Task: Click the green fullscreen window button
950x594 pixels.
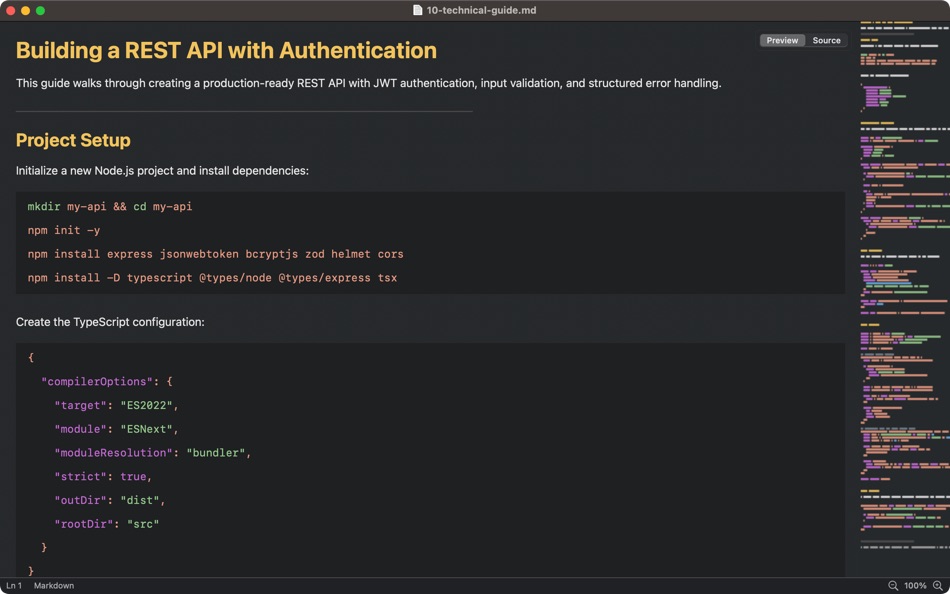Action: coord(41,10)
